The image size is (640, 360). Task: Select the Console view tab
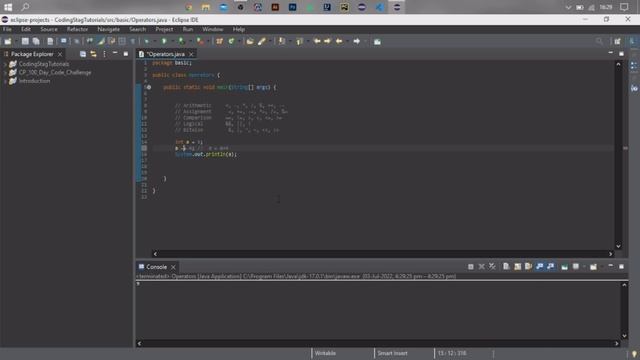tap(156, 267)
